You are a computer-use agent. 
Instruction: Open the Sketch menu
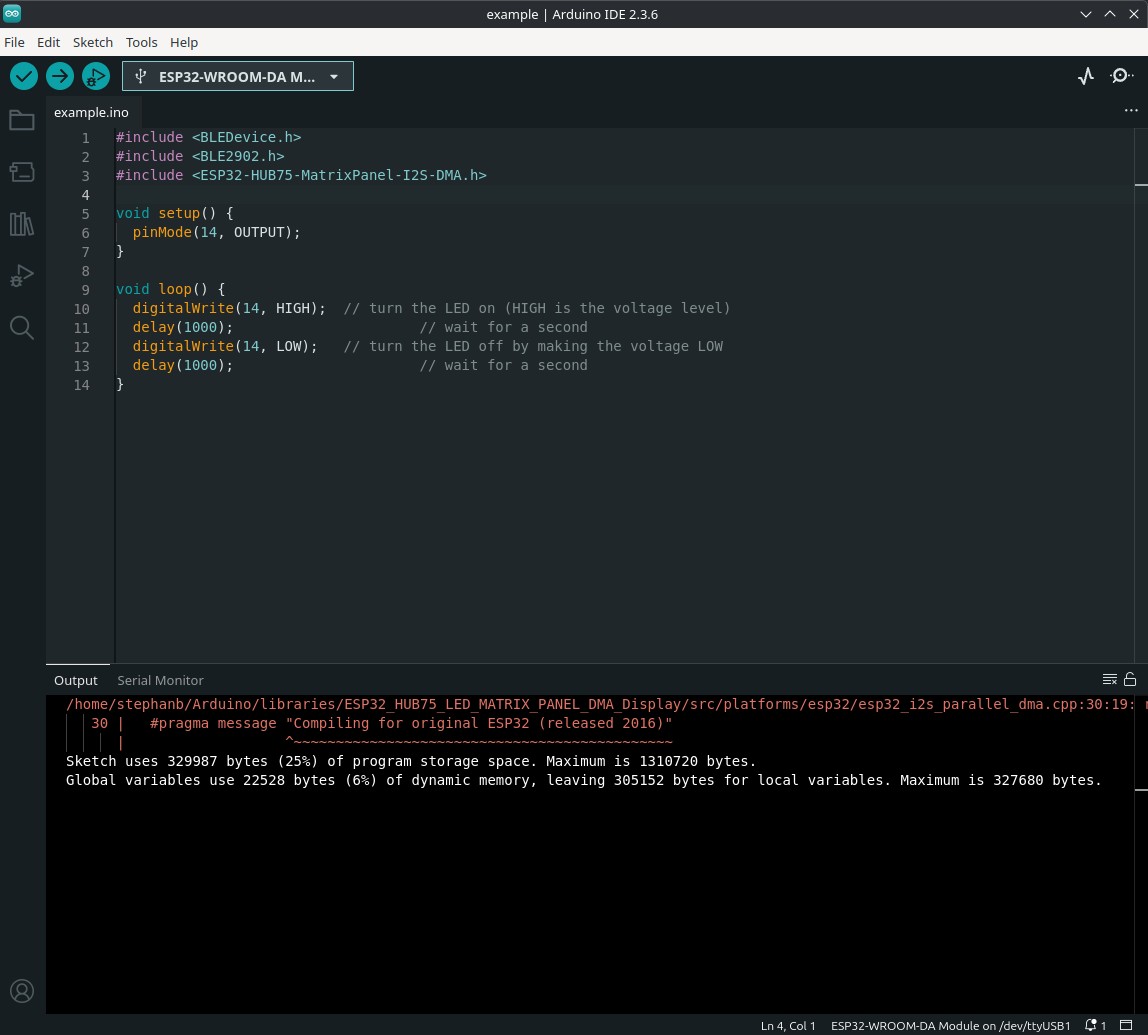[92, 42]
